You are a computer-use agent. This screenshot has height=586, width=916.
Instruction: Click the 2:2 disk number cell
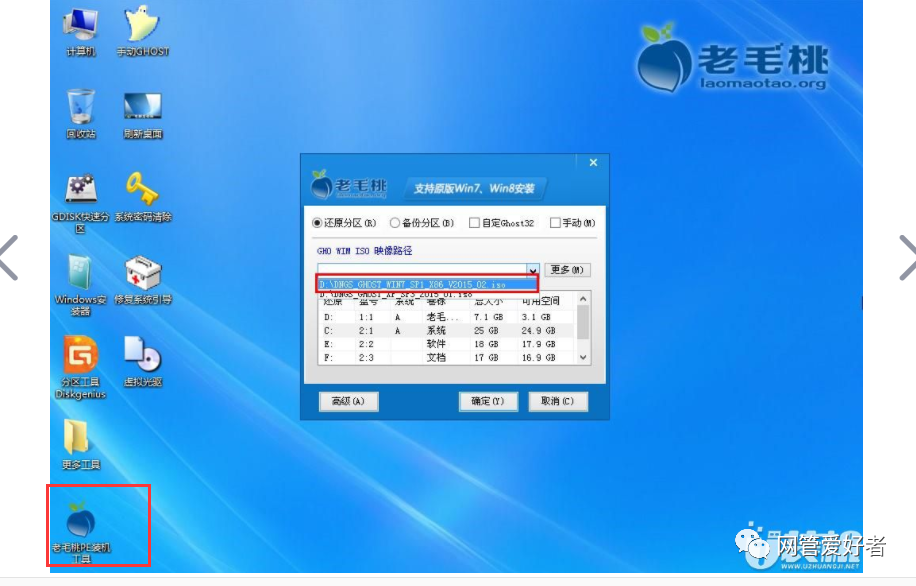(x=366, y=344)
